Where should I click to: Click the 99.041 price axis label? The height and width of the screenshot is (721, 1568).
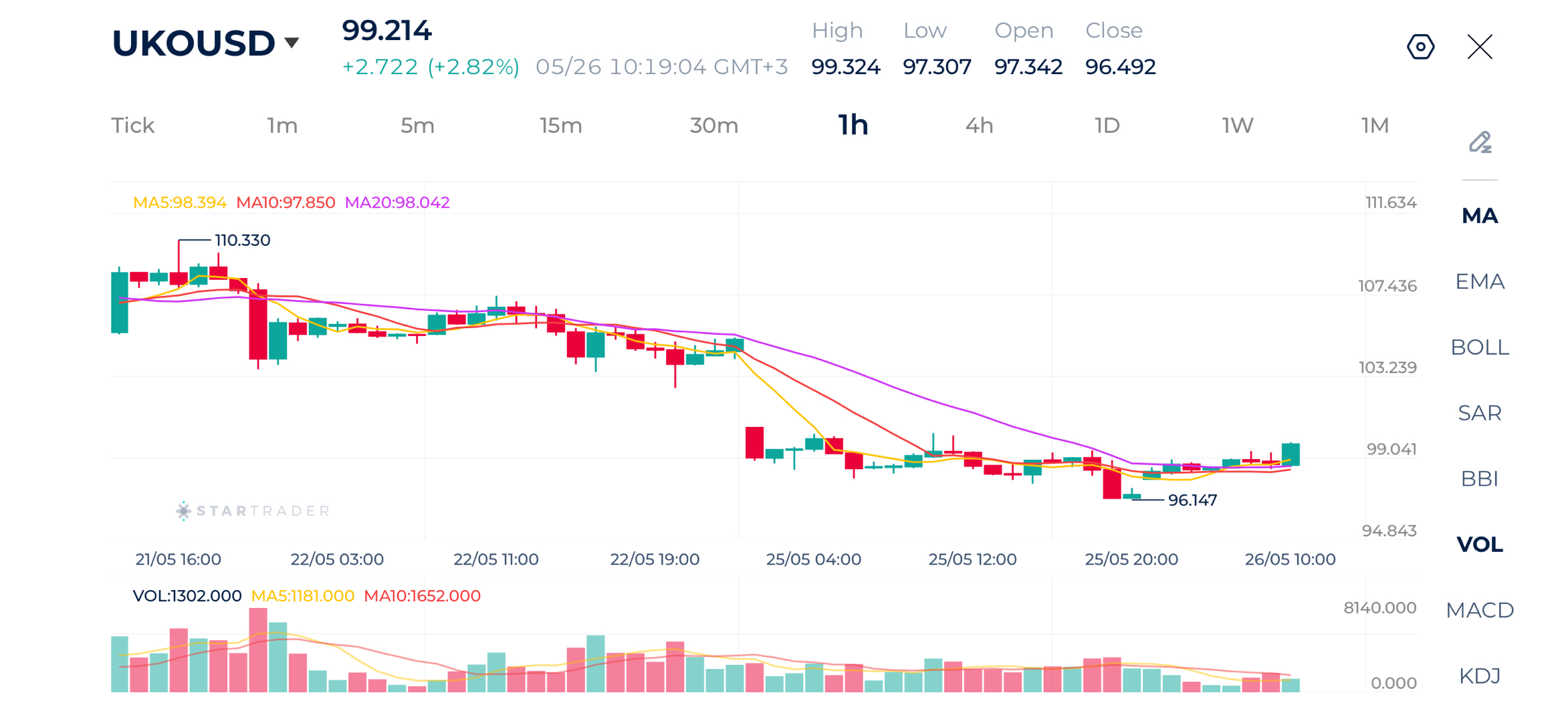pyautogui.click(x=1391, y=449)
